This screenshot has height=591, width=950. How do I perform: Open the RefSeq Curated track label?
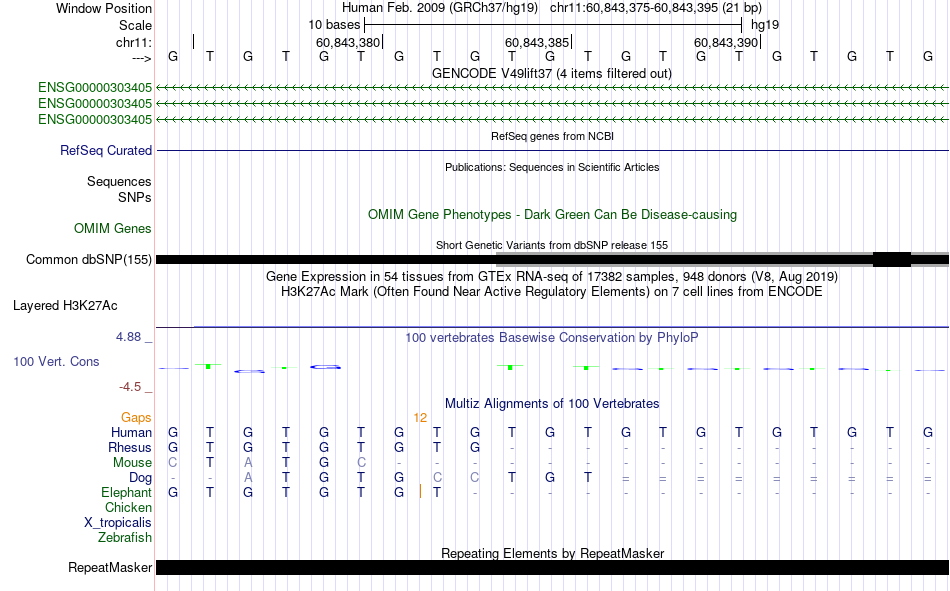click(x=105, y=150)
